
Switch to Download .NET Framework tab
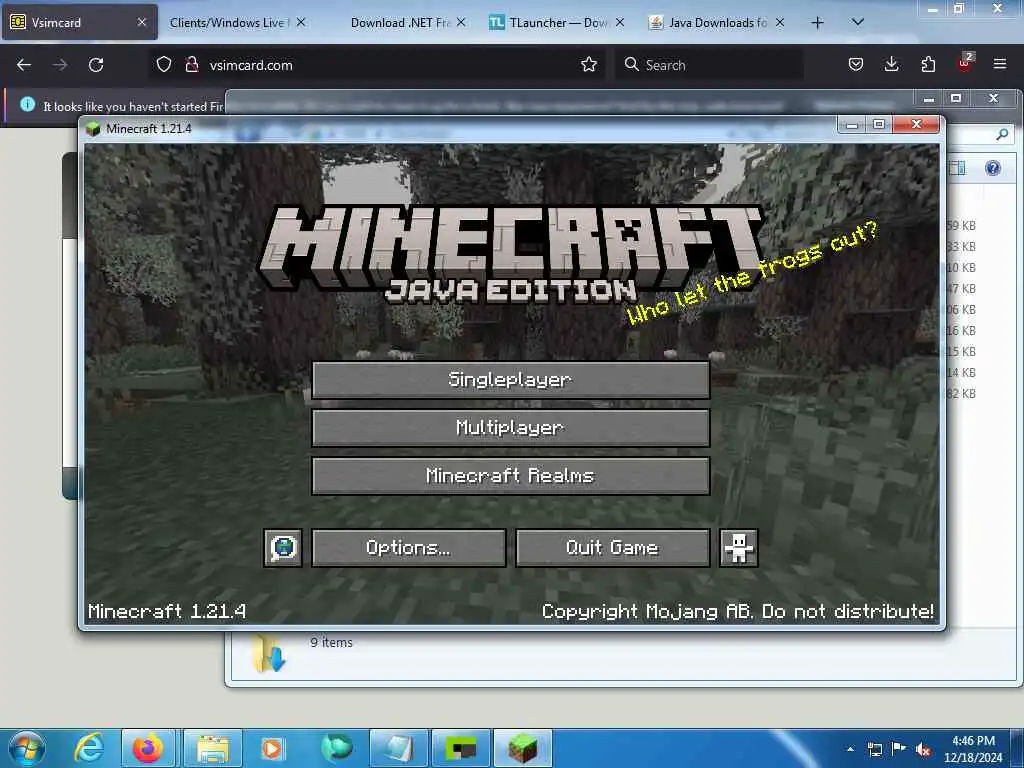(x=400, y=23)
